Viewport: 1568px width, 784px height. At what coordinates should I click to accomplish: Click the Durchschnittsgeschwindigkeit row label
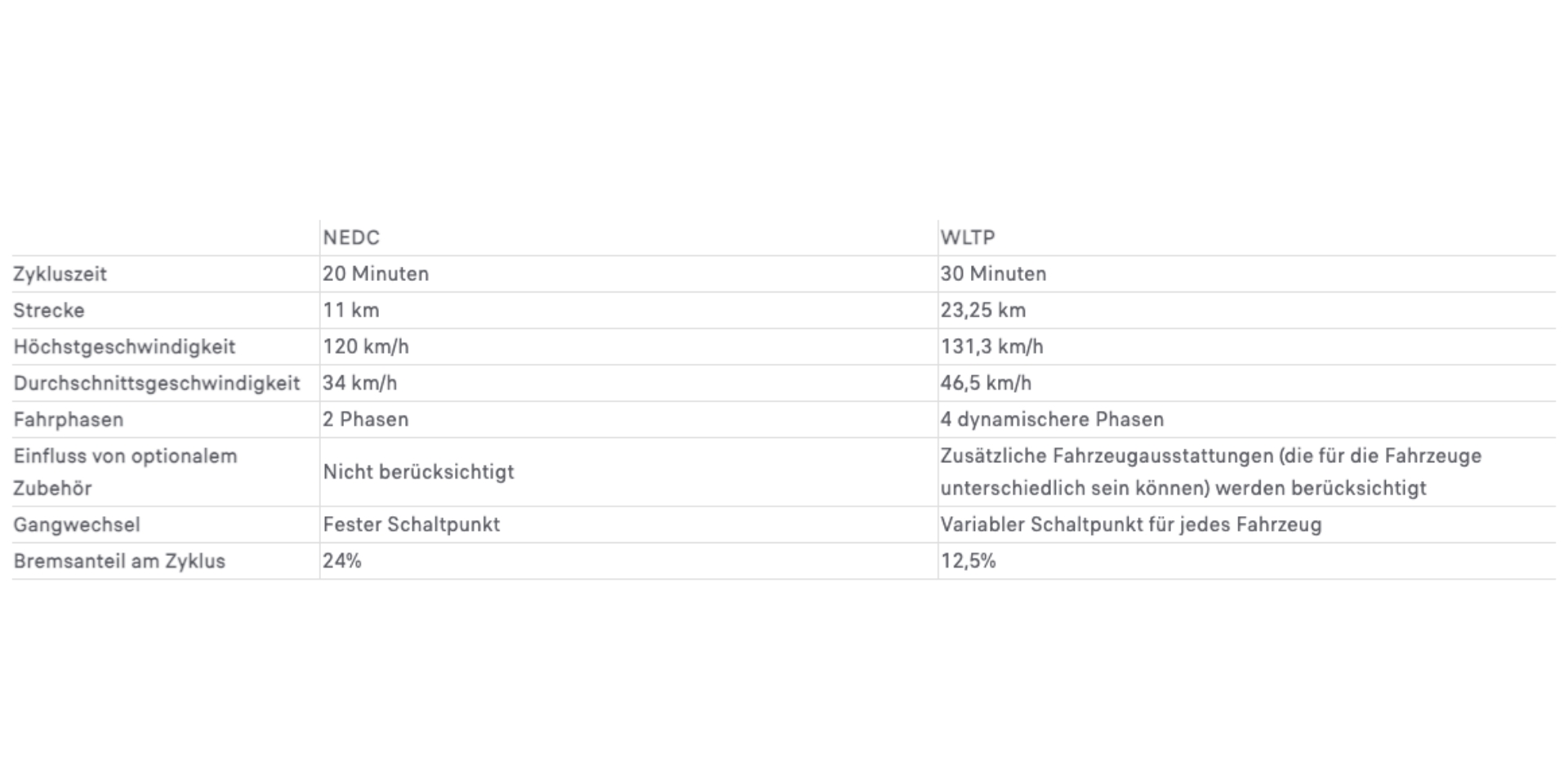157,383
